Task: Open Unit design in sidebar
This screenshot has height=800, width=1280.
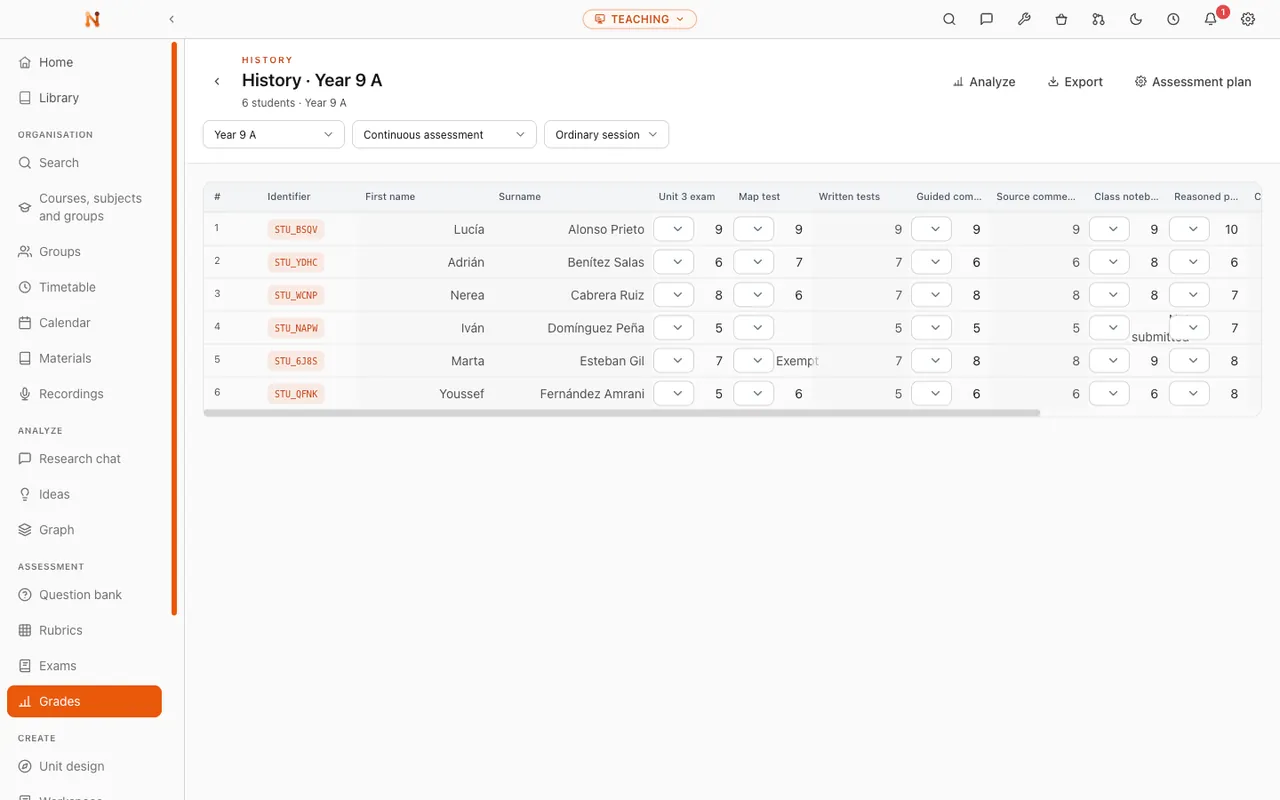Action: click(x=84, y=766)
